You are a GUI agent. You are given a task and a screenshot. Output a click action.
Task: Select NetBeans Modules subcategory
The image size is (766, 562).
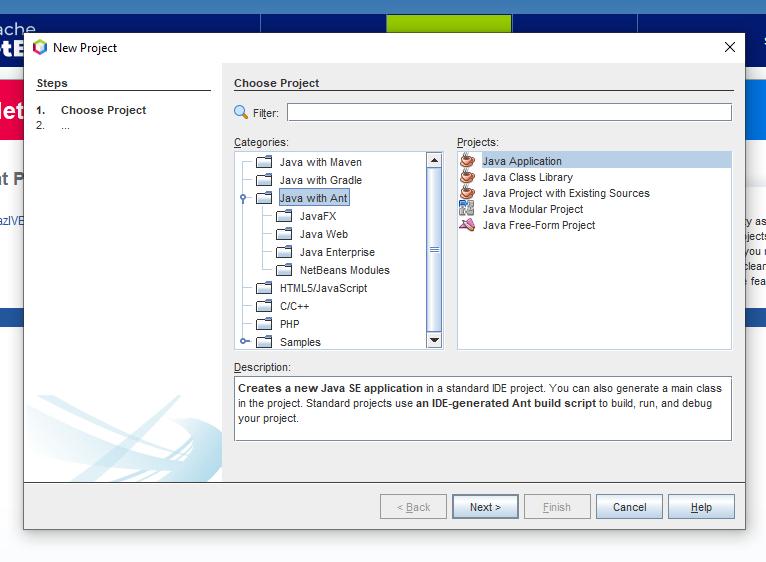pos(344,270)
